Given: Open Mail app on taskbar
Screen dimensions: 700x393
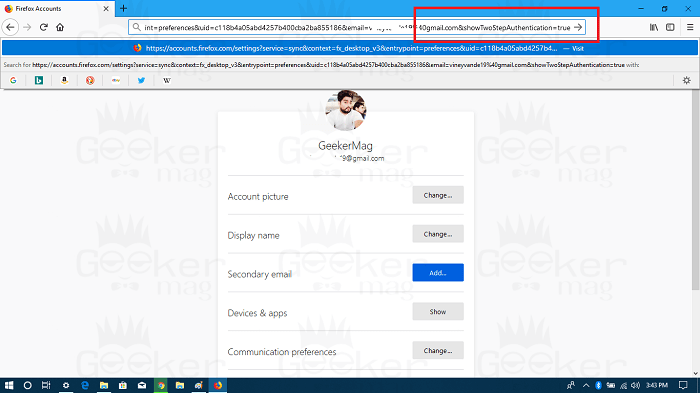Looking at the screenshot, I should [142, 385].
